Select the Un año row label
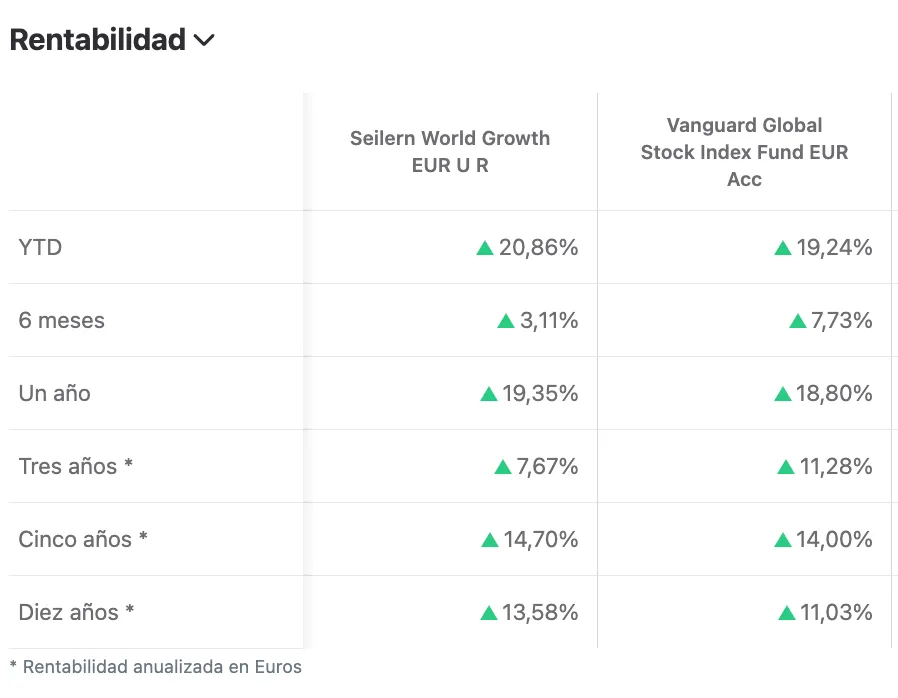 [x=54, y=393]
